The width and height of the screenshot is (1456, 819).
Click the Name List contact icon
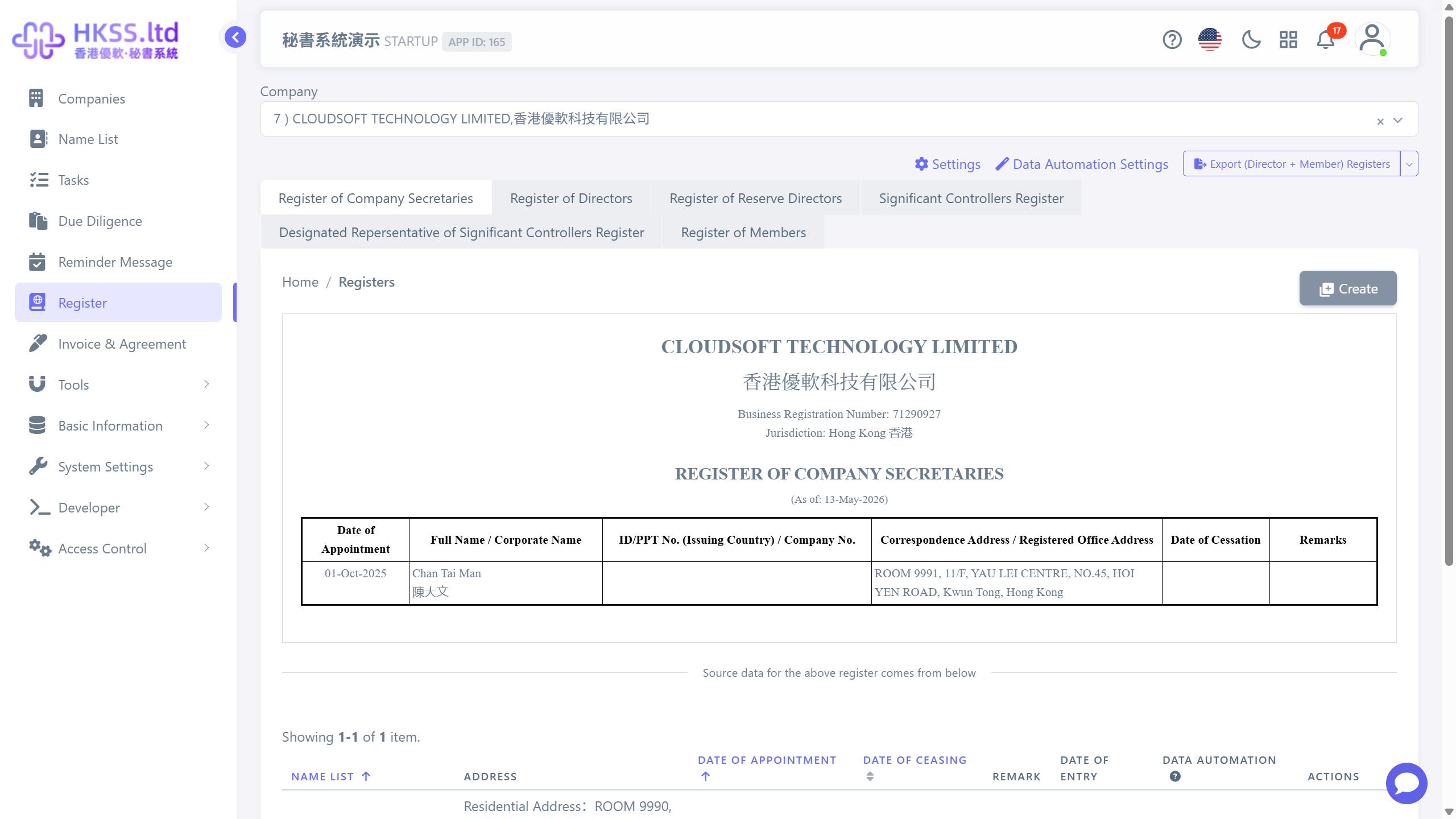pos(38,139)
